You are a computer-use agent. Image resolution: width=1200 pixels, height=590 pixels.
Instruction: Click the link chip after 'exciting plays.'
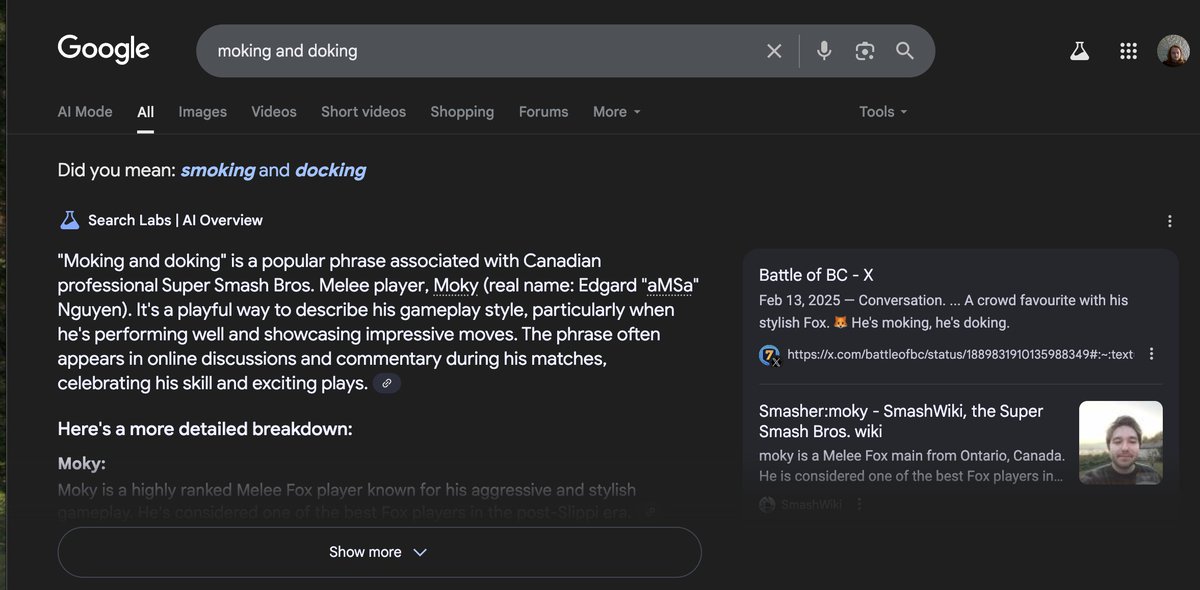click(x=387, y=383)
